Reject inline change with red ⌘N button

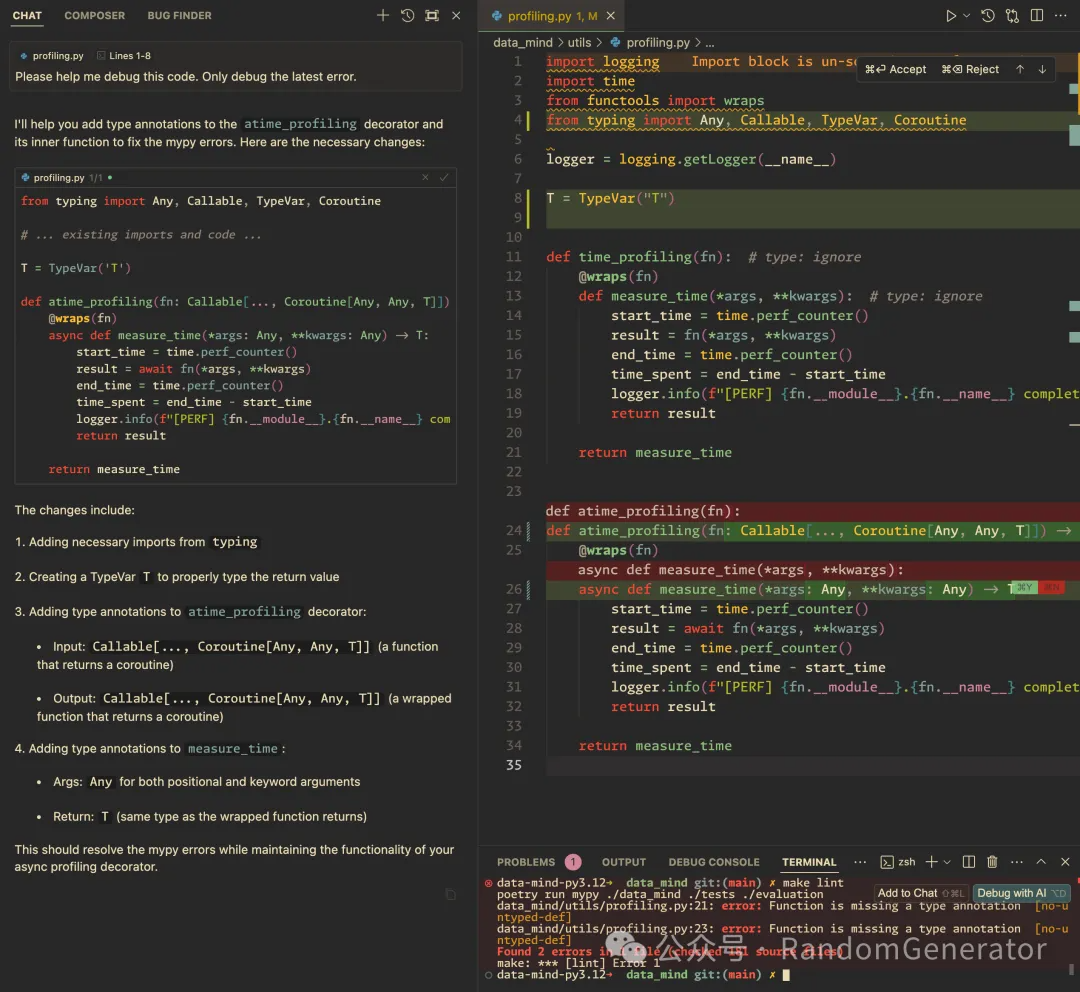click(x=1051, y=588)
